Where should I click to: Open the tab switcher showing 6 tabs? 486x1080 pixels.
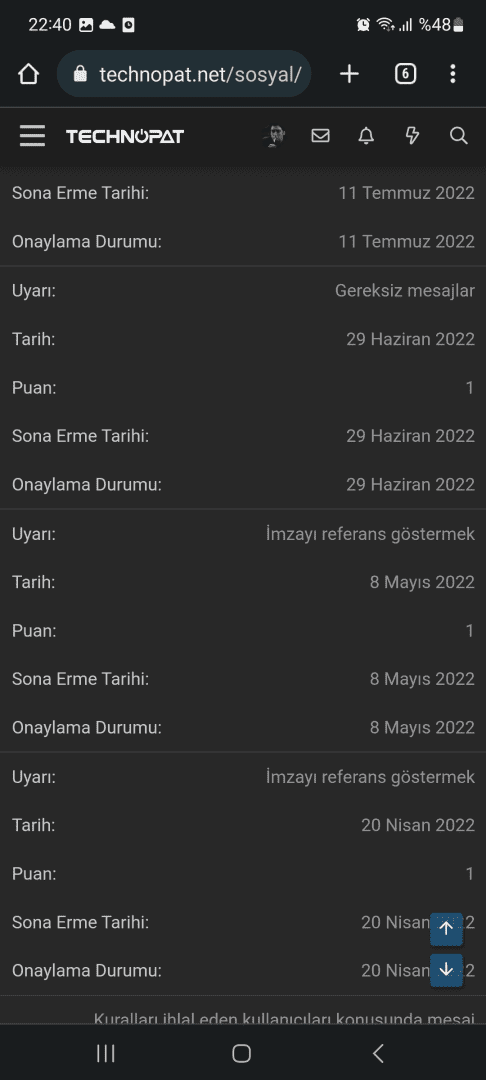coord(405,74)
